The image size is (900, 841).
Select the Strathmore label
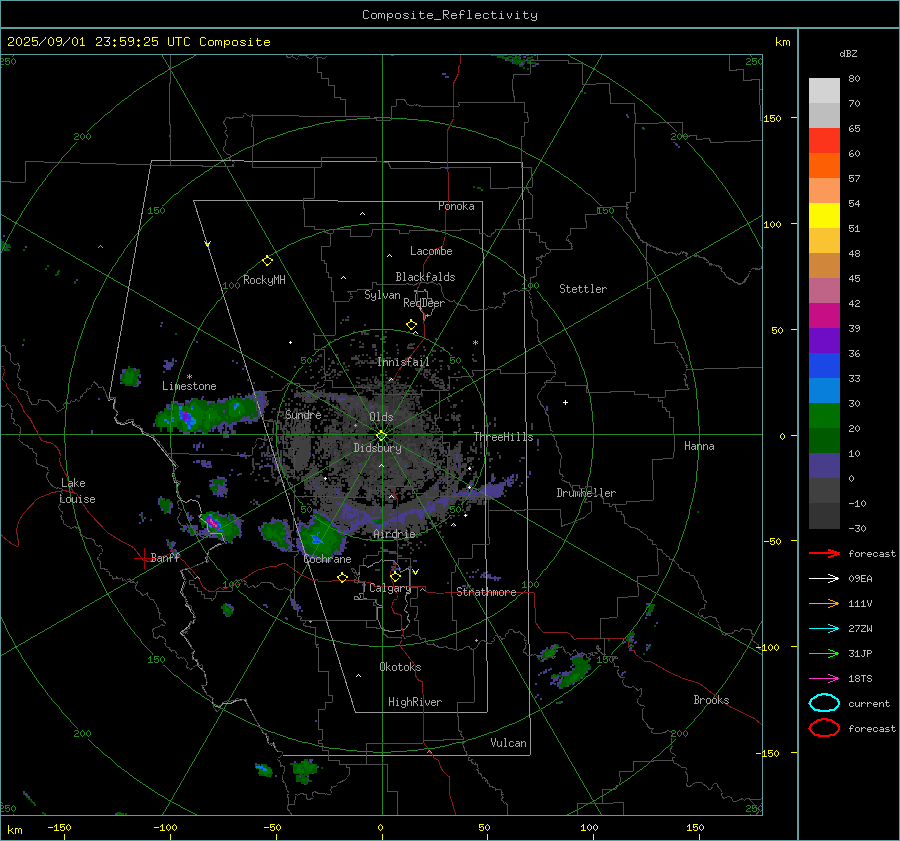pyautogui.click(x=486, y=592)
